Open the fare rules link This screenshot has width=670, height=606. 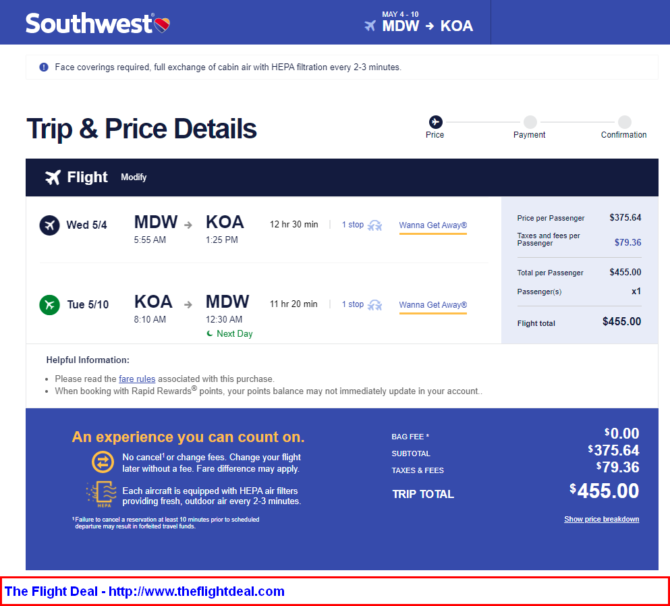(x=137, y=379)
